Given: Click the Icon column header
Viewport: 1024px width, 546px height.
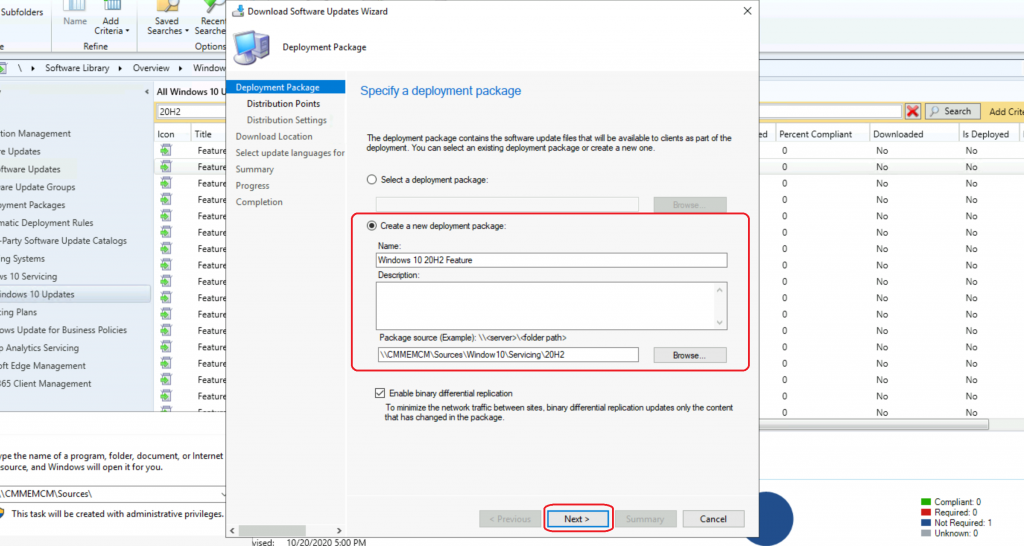Looking at the screenshot, I should click(x=172, y=134).
